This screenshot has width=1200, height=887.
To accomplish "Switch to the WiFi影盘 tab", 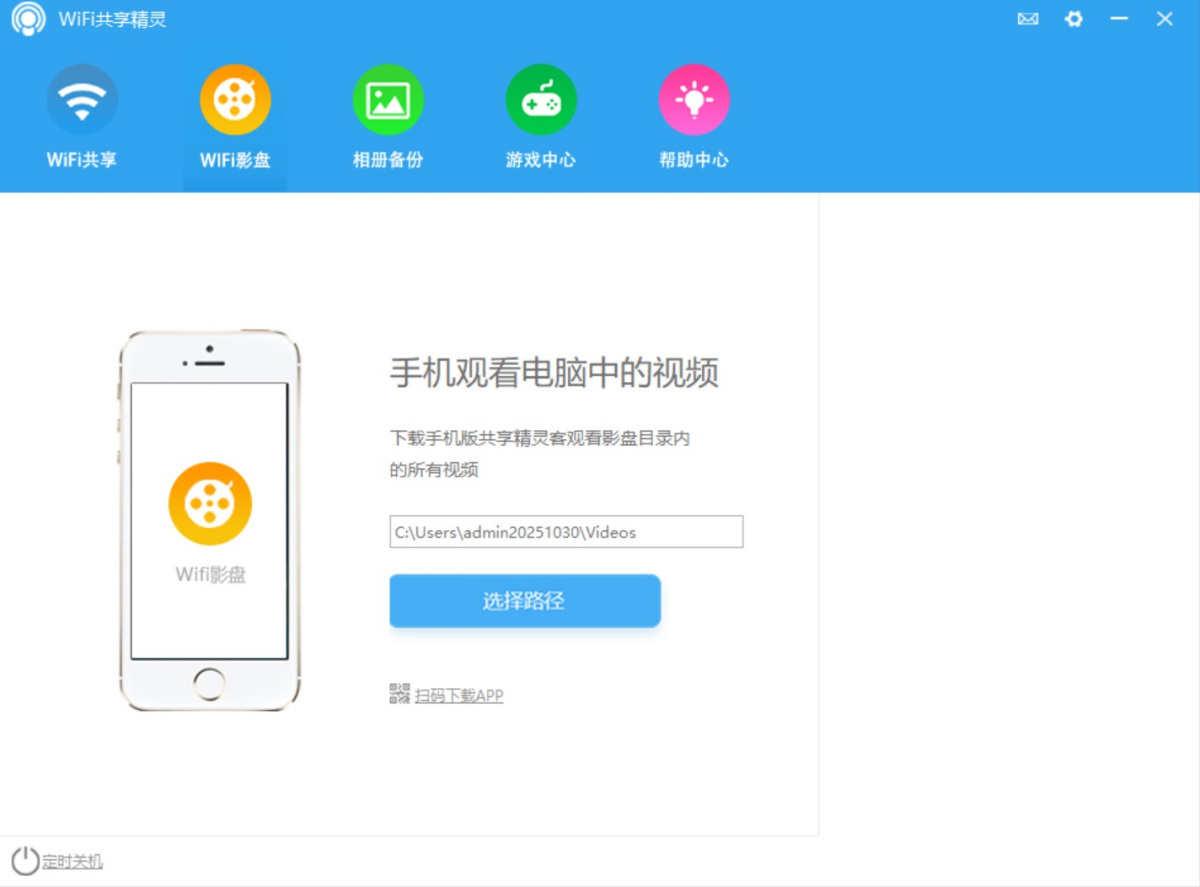I will click(235, 117).
